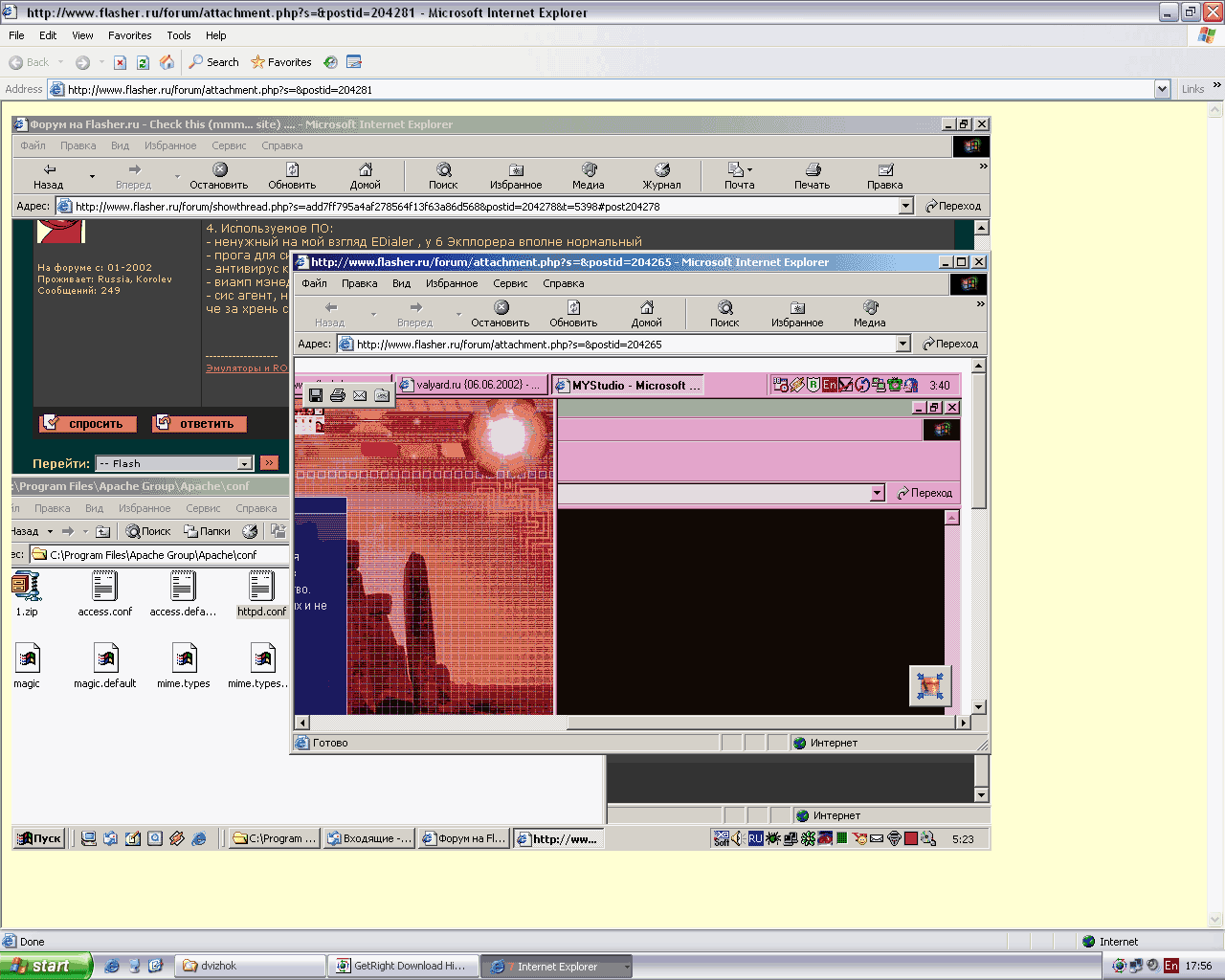Click the Пуск button in the embedded taskbar
Viewport: 1225px width, 980px height.
(40, 838)
